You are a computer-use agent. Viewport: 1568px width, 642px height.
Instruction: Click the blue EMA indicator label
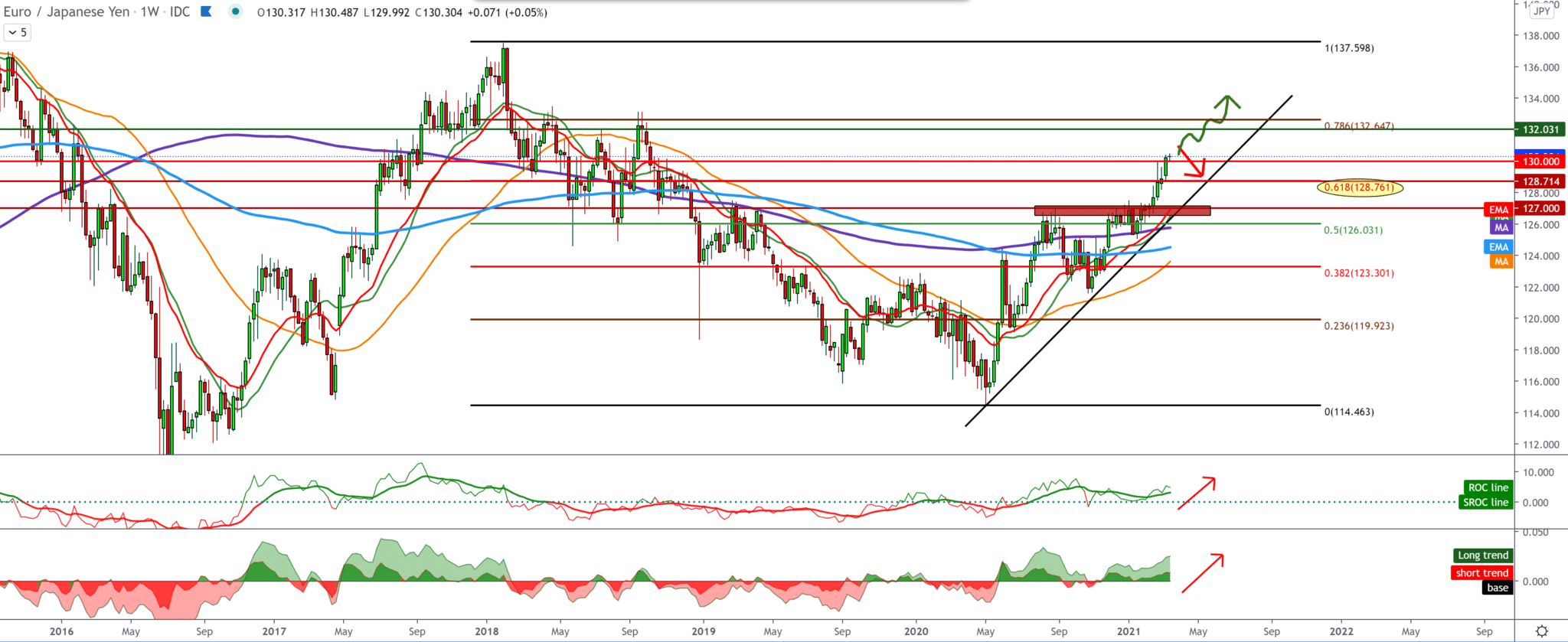(x=1498, y=246)
